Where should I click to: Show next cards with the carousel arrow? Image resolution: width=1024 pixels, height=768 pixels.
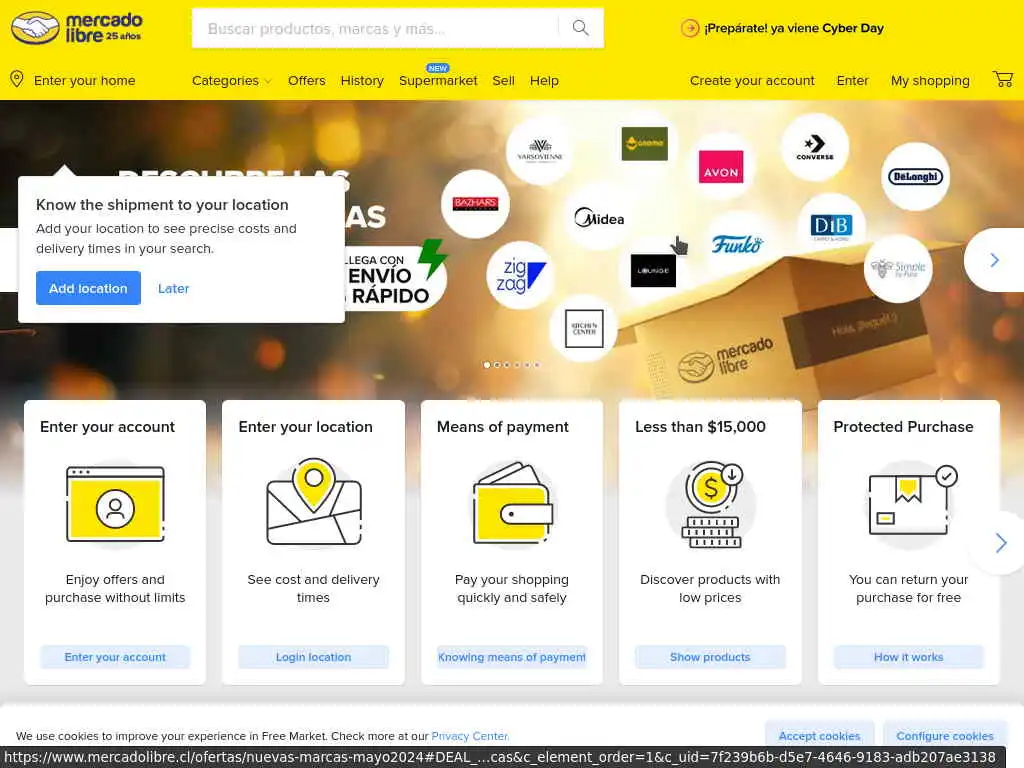[1000, 543]
